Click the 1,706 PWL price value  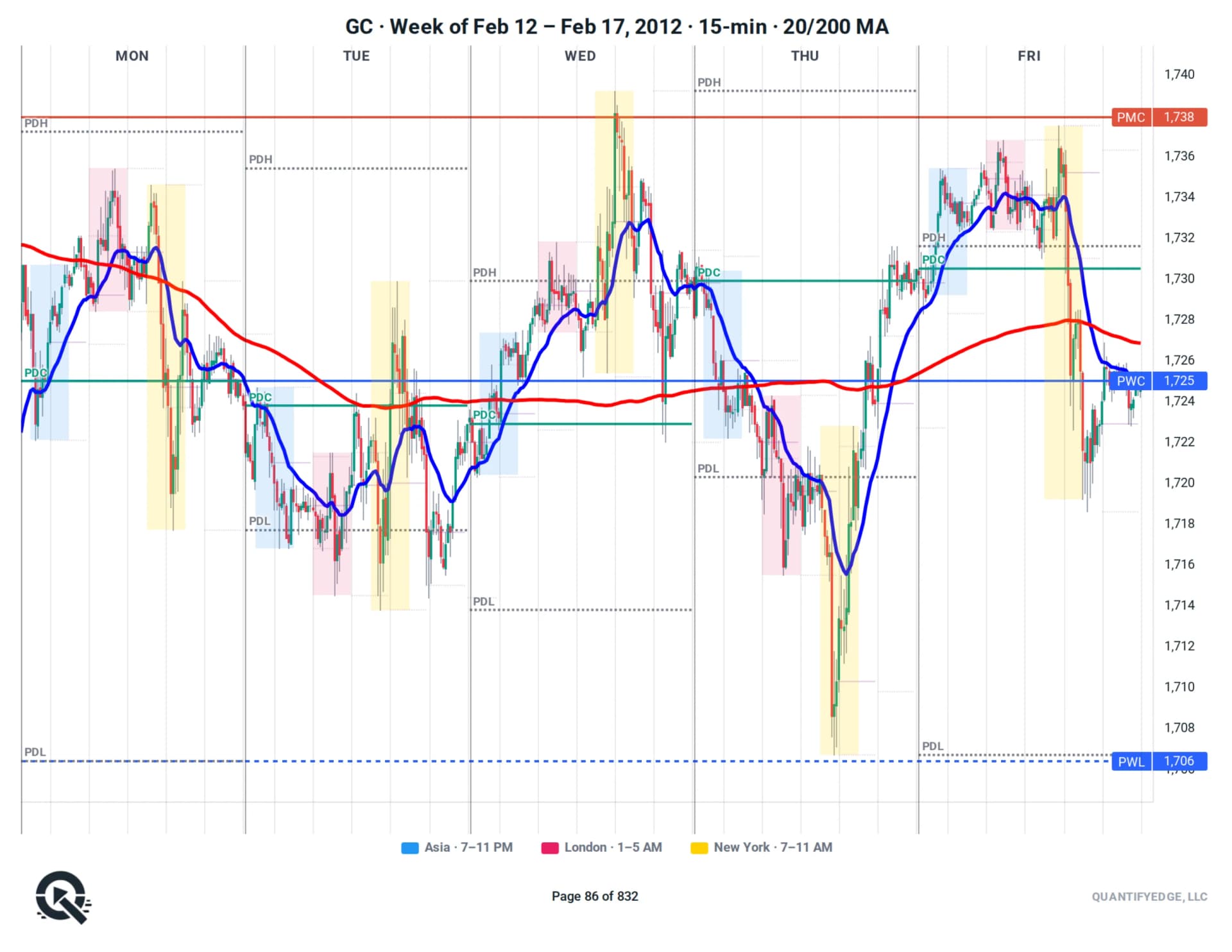point(1179,761)
